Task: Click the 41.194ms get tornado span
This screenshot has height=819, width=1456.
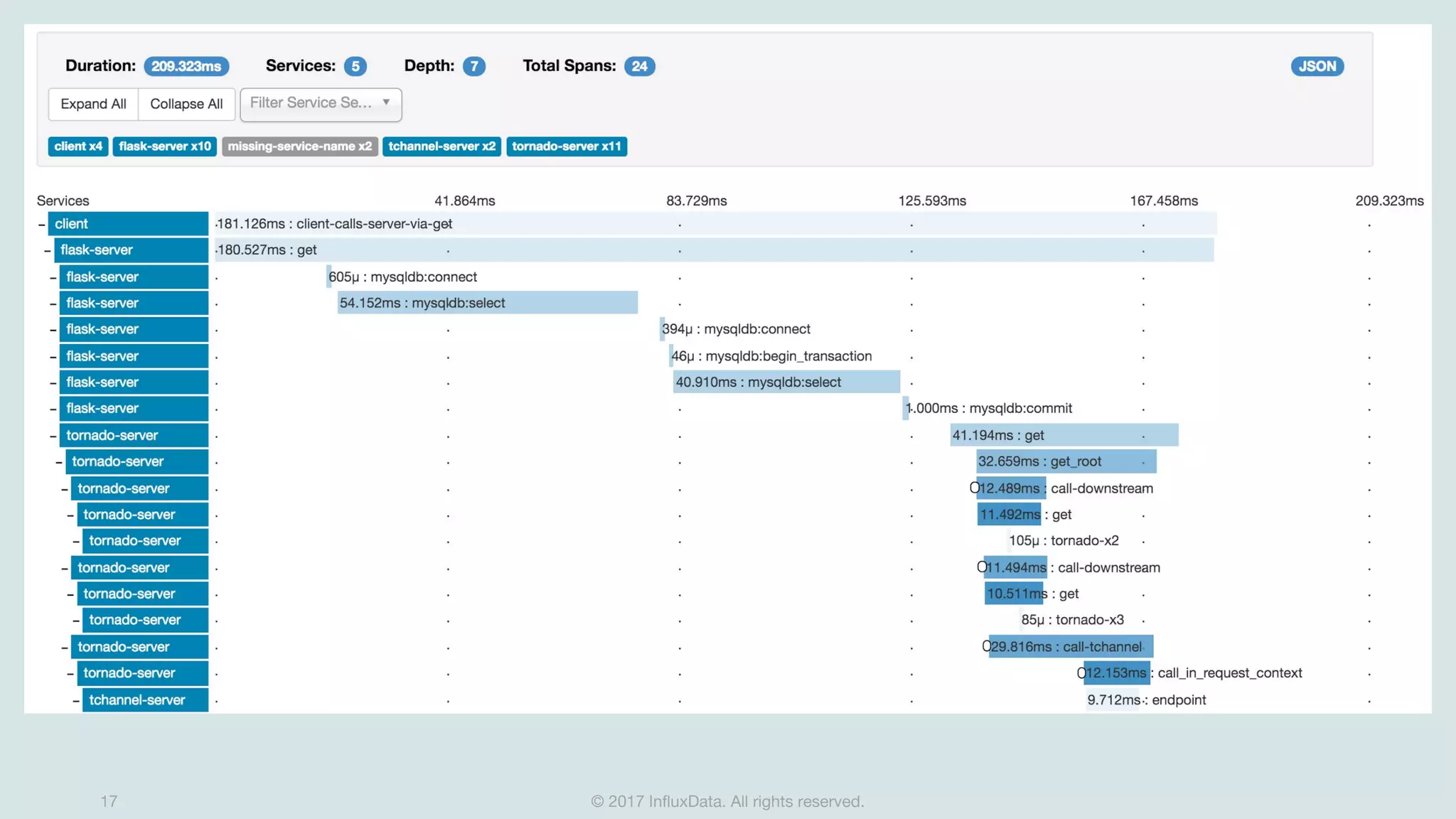Action: (x=1064, y=435)
